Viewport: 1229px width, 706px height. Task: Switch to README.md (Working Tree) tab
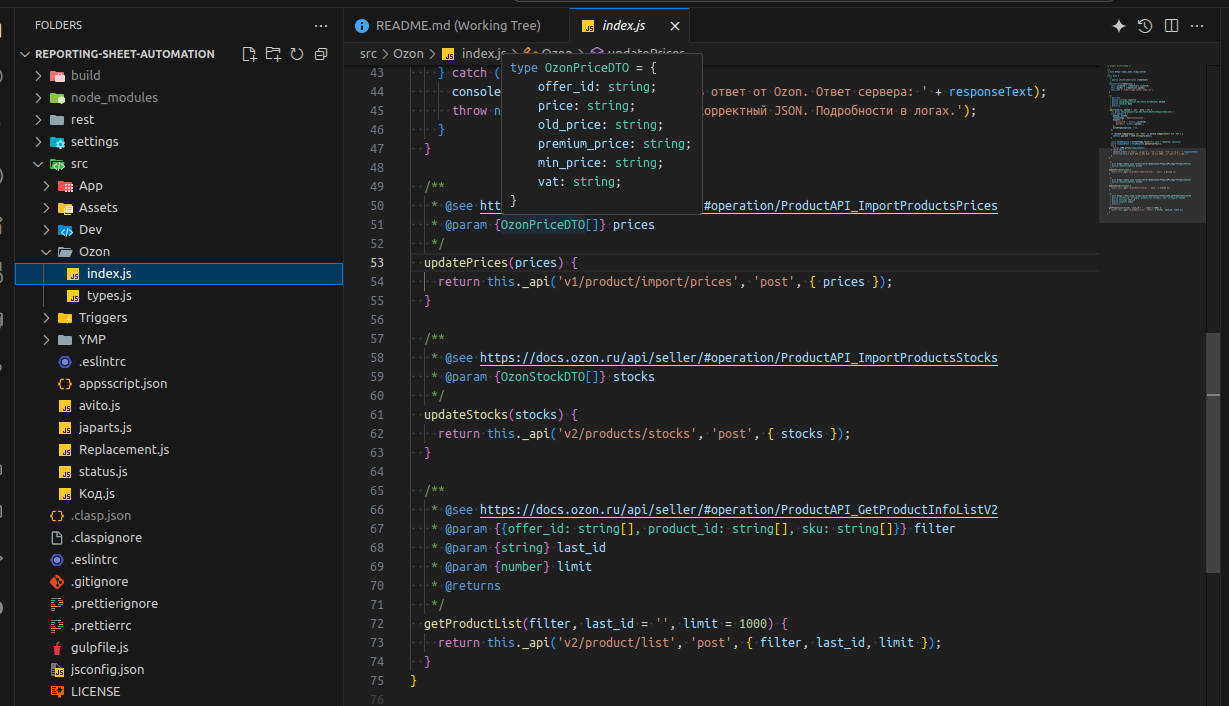(x=457, y=26)
